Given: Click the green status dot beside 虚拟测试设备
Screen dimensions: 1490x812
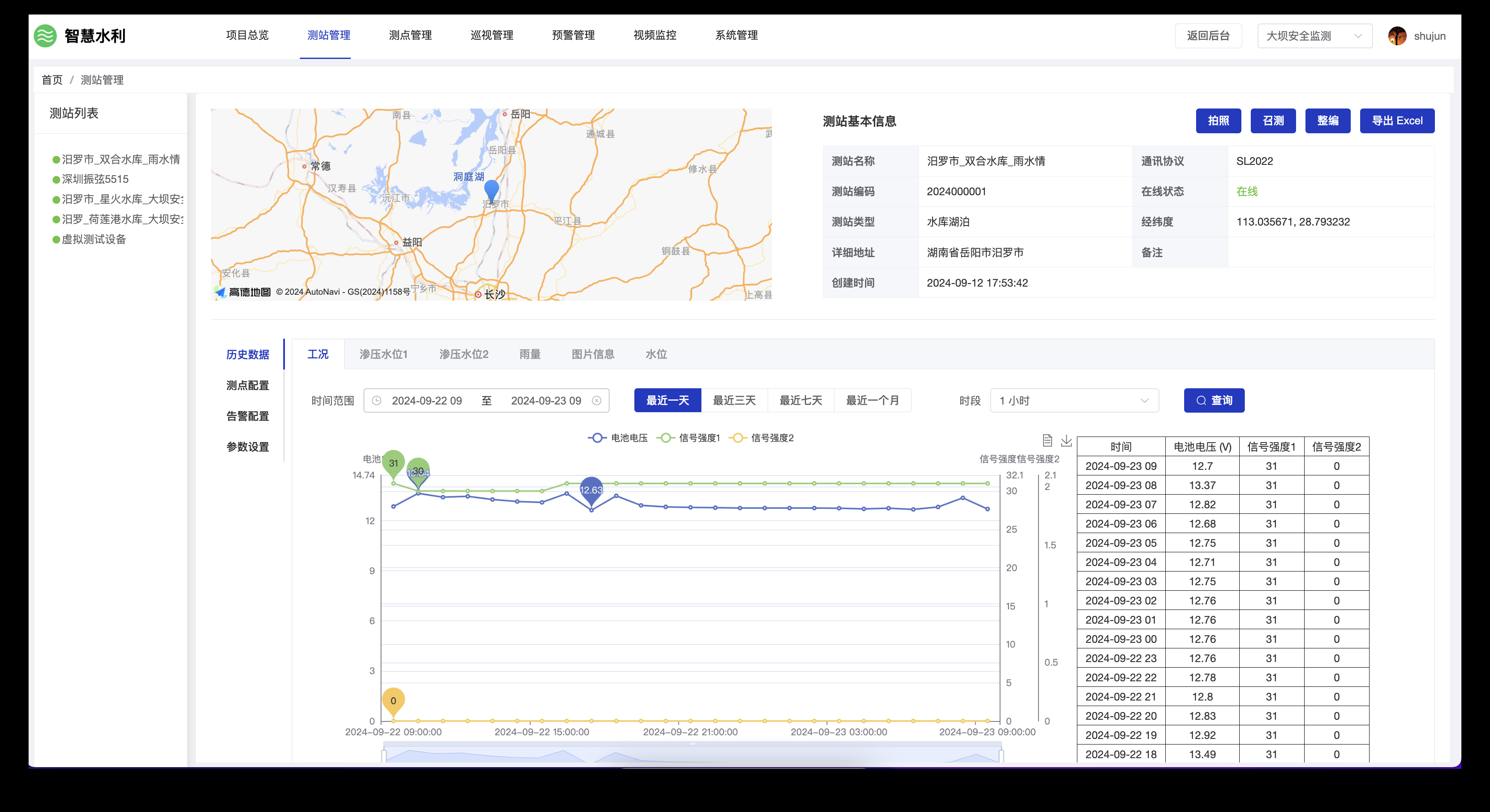Looking at the screenshot, I should click(56, 240).
